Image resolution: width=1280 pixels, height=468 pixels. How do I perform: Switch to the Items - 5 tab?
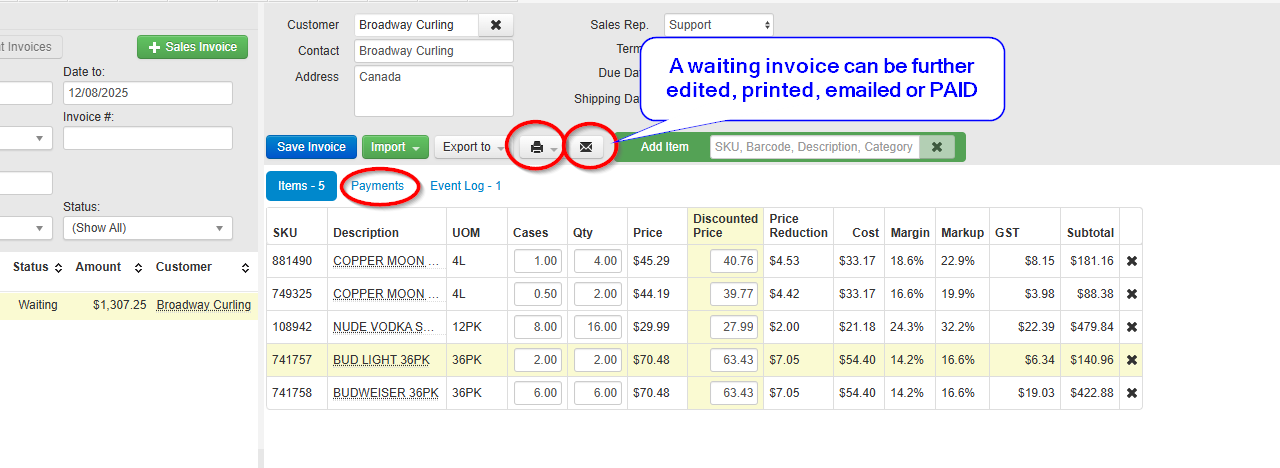[301, 186]
